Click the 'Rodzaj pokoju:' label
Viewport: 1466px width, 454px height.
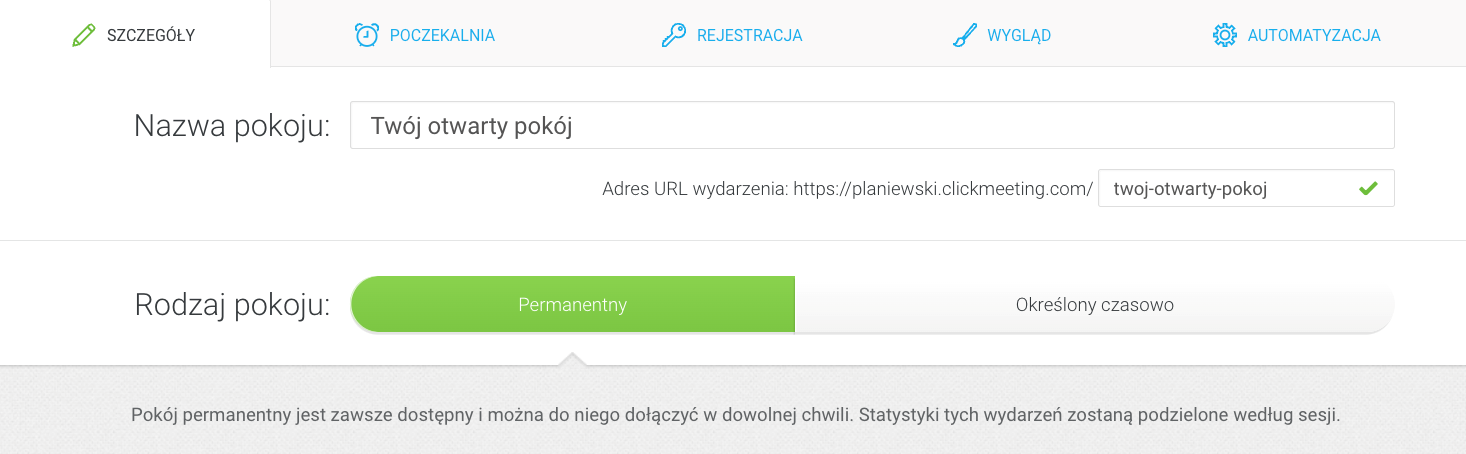(232, 305)
